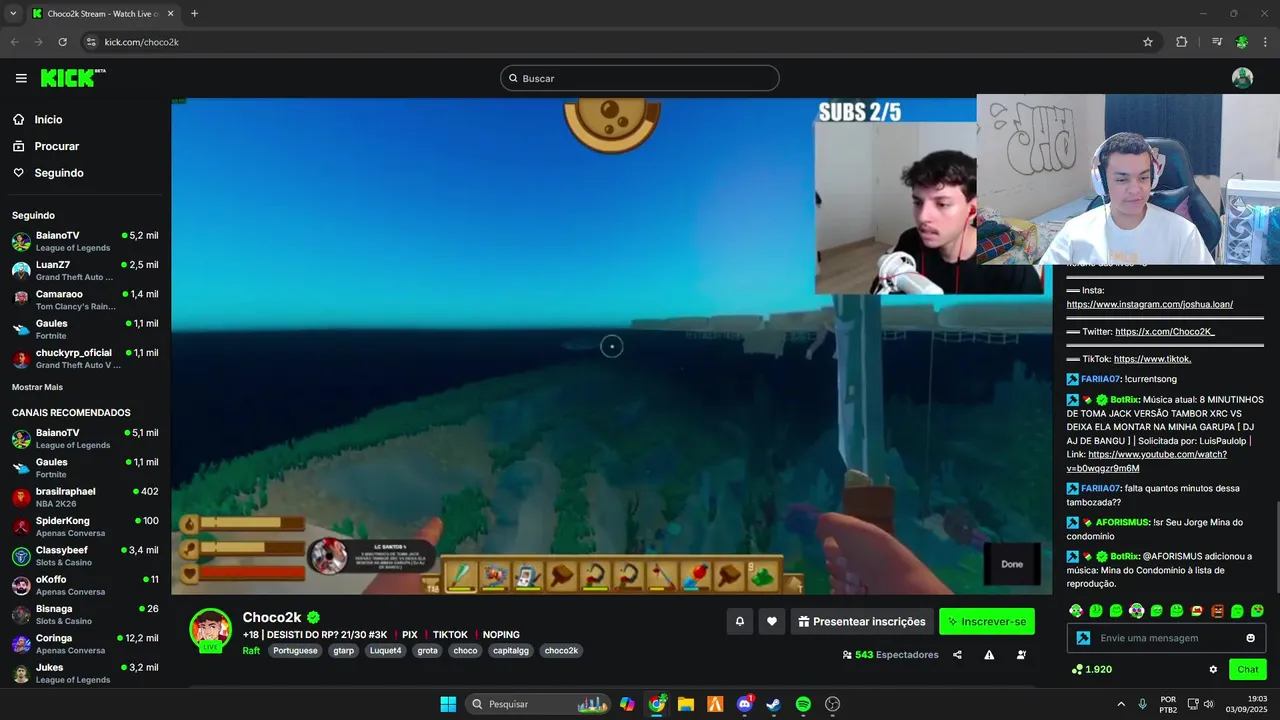Screen dimensions: 1280x720
Task: Select the gtarp tag
Action: [x=344, y=650]
